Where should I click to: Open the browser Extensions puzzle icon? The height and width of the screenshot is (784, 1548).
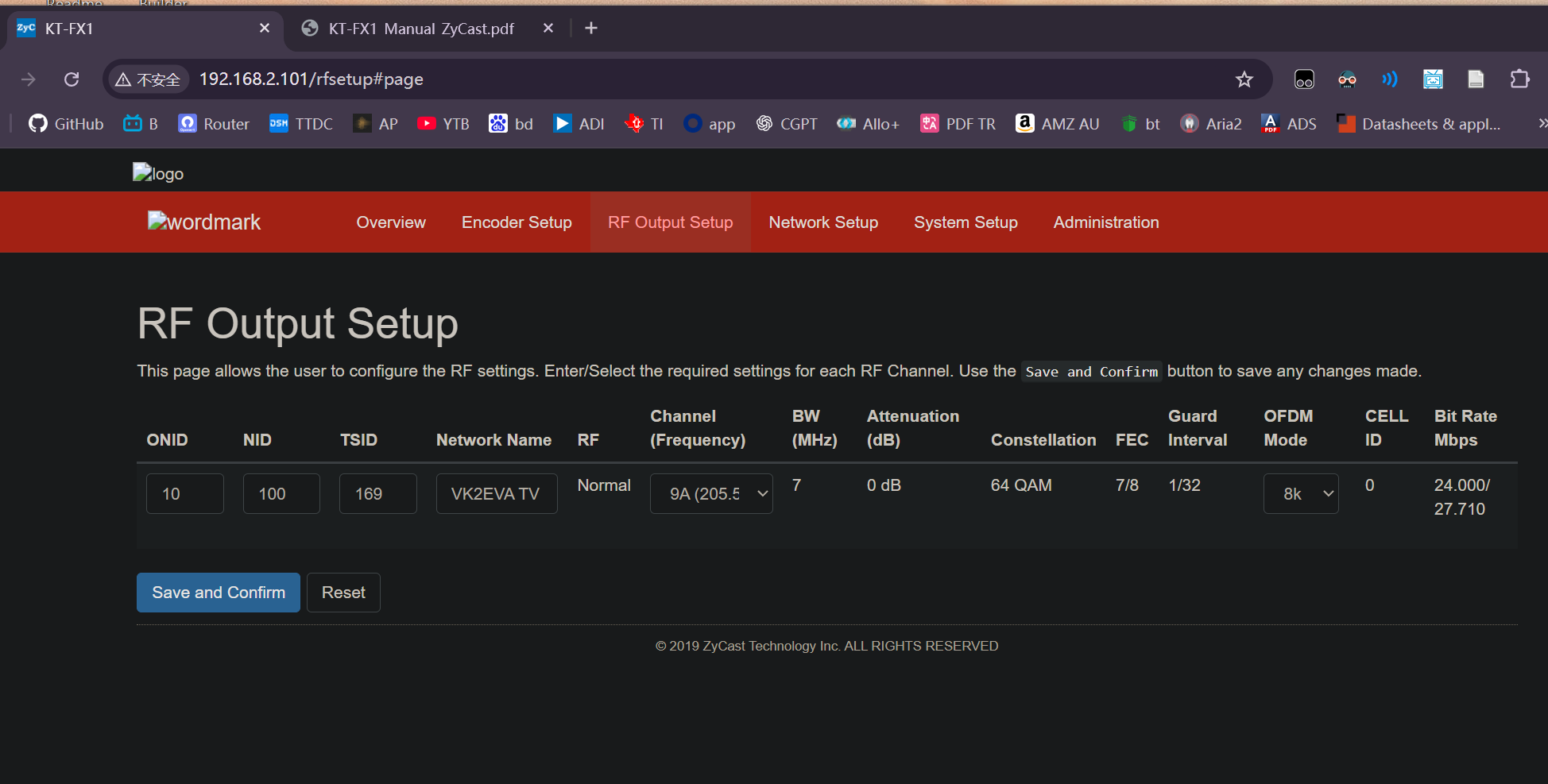click(1519, 79)
